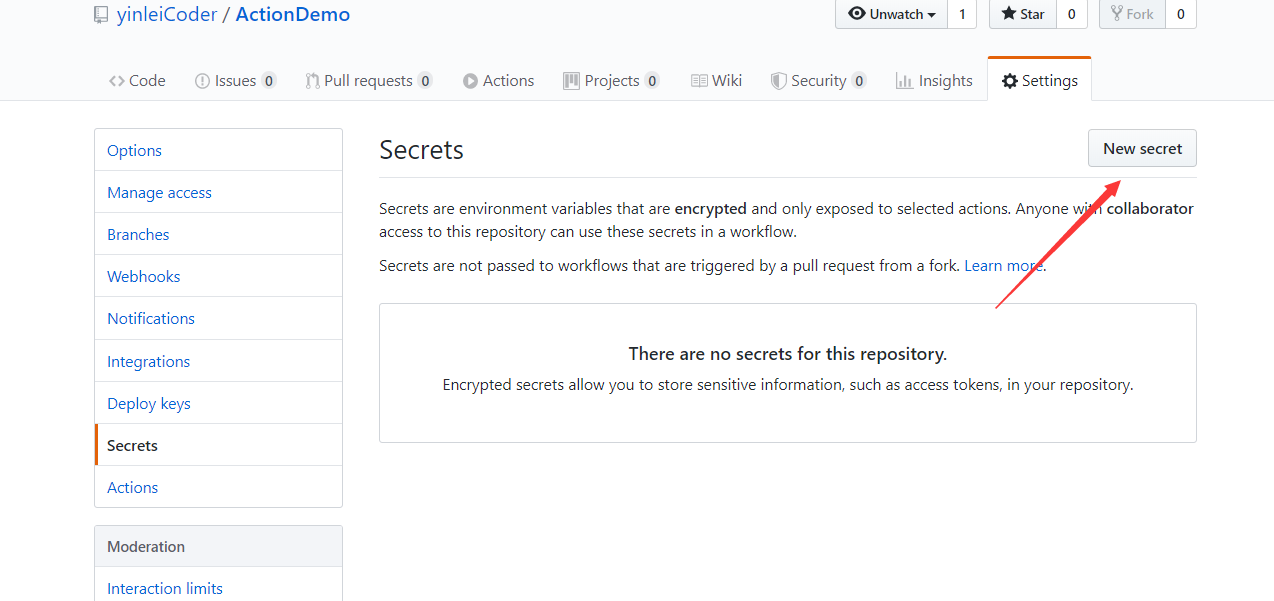This screenshot has width=1274, height=601.
Task: Click the watchers count next to Unwatch
Action: pyautogui.click(x=962, y=14)
